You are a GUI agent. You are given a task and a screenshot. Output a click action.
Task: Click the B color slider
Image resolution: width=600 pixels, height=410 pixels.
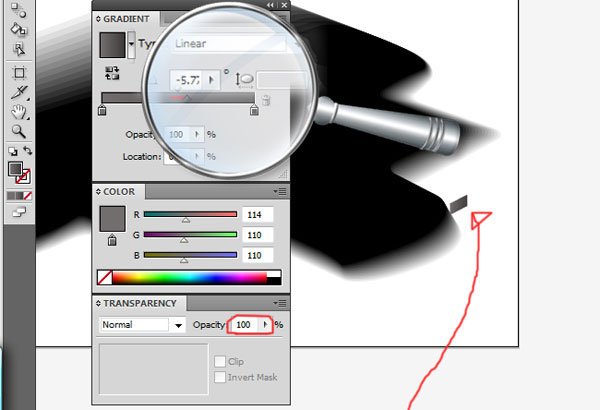pos(190,255)
